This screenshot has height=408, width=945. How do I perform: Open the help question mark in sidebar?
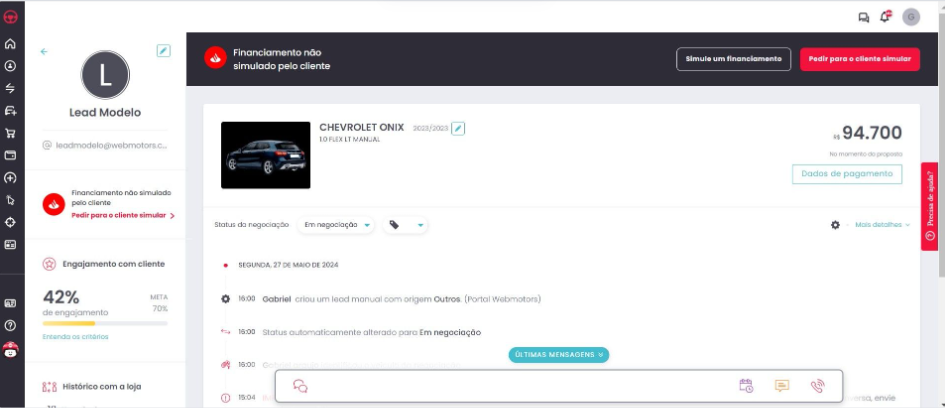(10, 325)
